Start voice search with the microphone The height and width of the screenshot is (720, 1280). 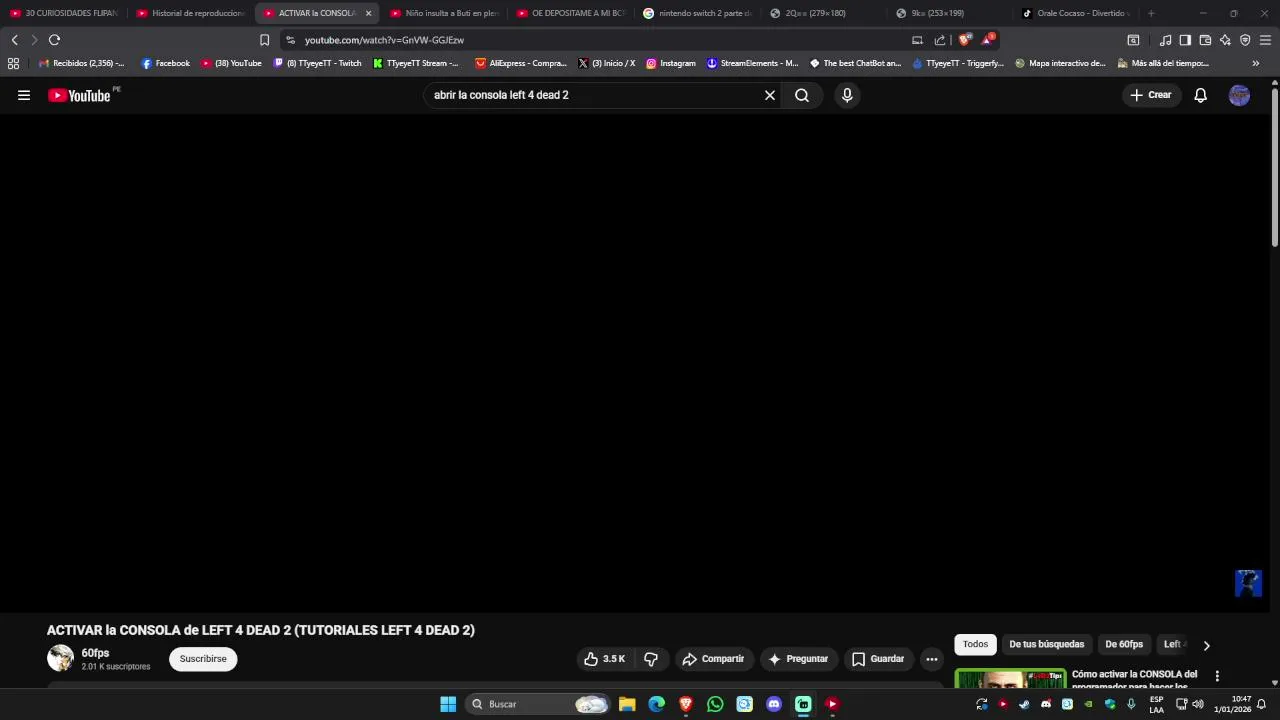coord(847,95)
